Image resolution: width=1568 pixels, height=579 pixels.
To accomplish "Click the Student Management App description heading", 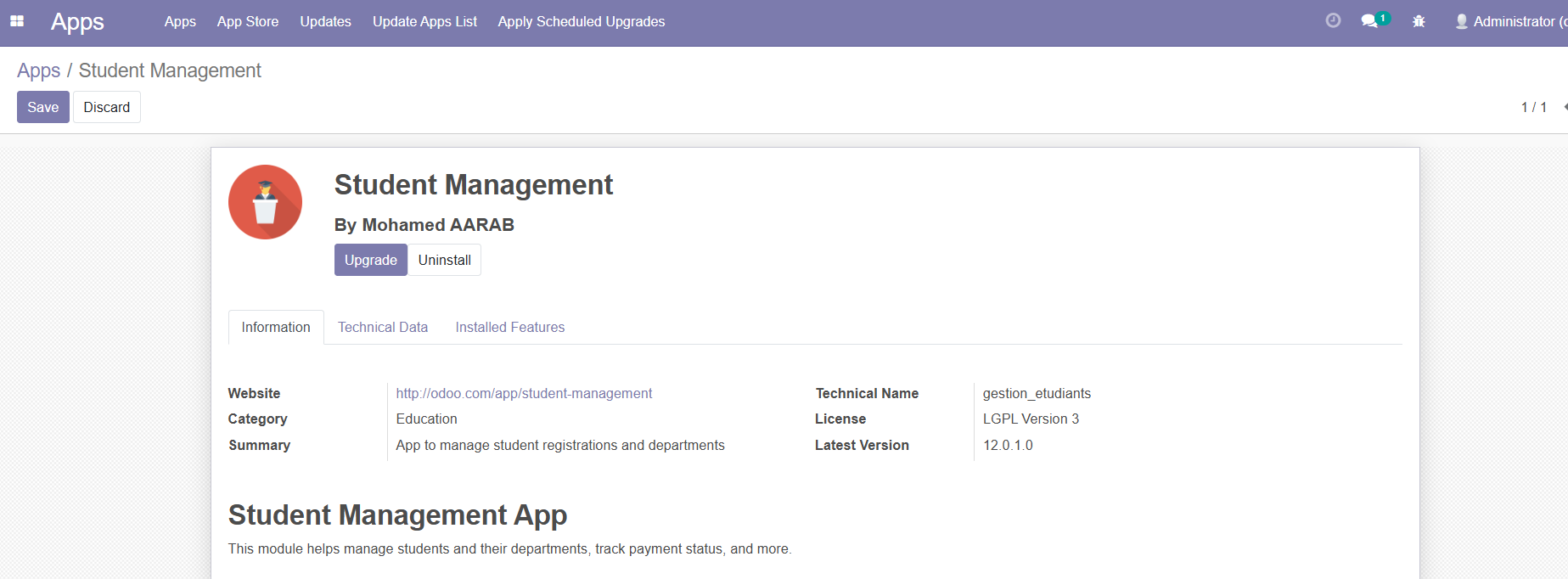I will [x=397, y=514].
